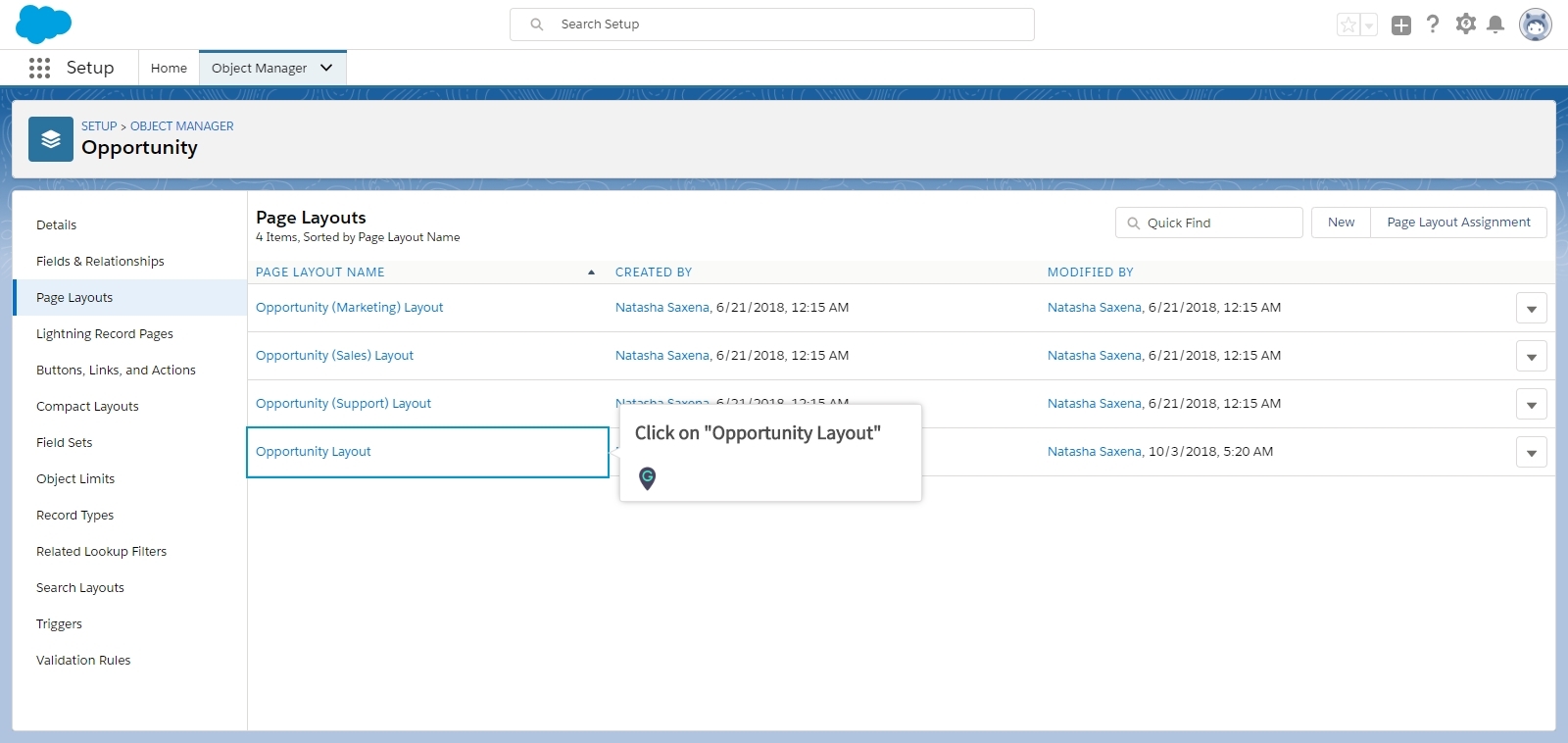
Task: Open Opportunity (Marketing) Layout
Action: coord(349,308)
